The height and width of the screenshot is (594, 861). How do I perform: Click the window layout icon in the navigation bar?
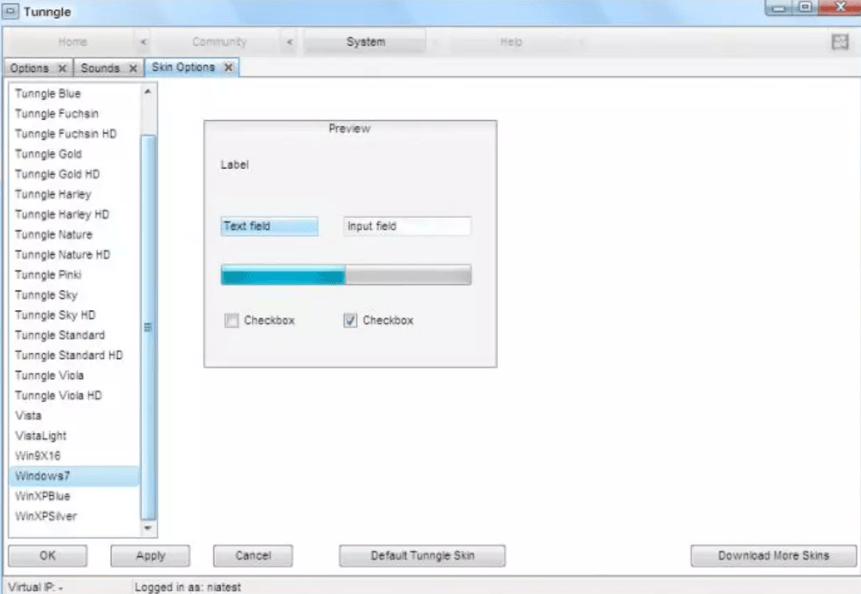click(x=840, y=42)
